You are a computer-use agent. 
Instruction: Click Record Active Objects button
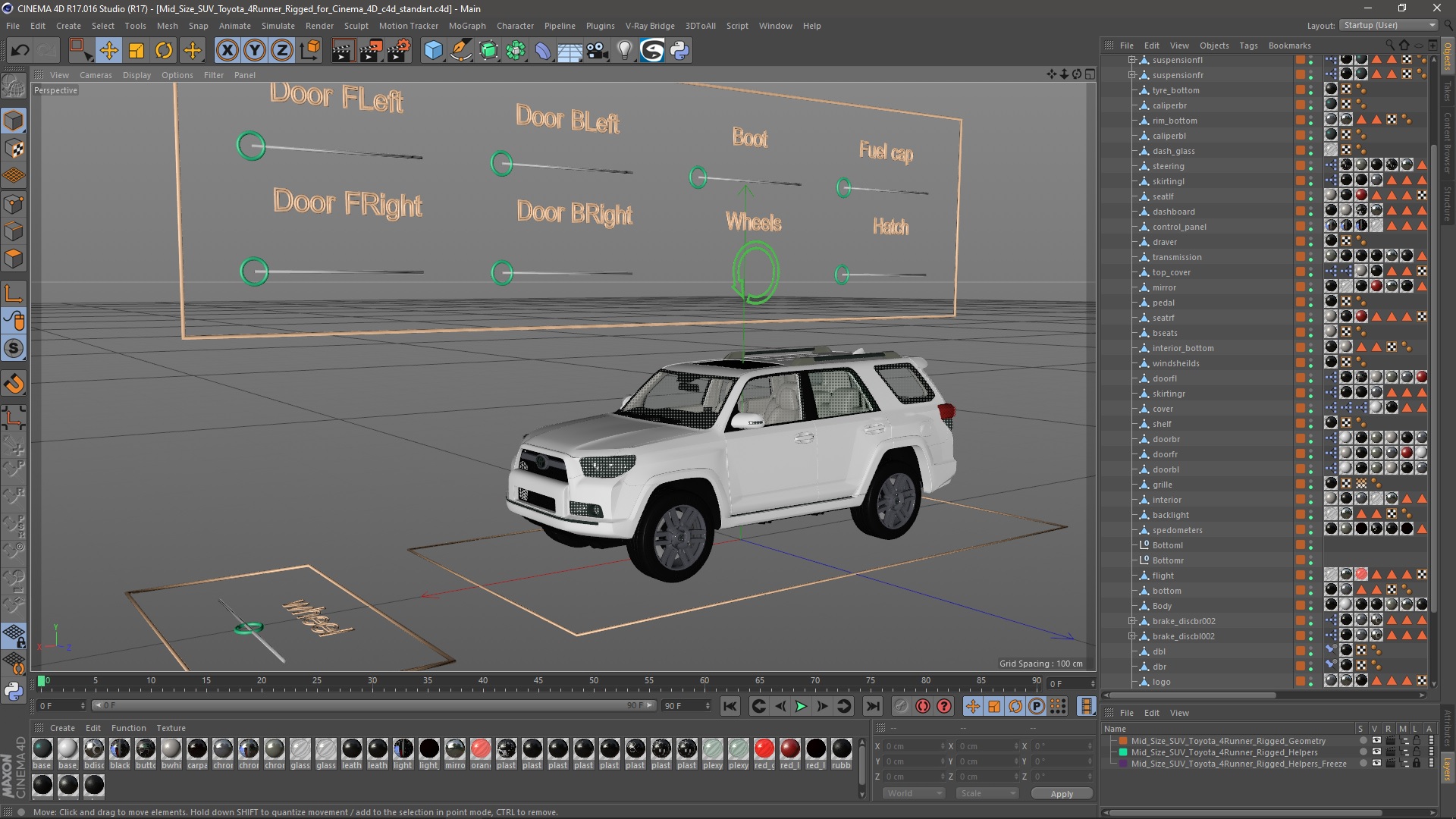tap(901, 706)
